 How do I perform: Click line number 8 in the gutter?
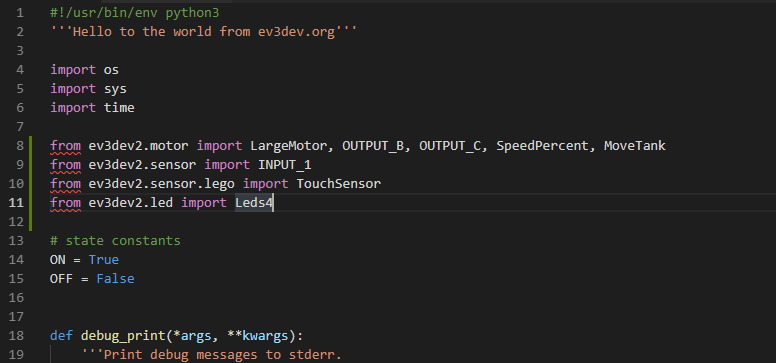[x=19, y=146]
